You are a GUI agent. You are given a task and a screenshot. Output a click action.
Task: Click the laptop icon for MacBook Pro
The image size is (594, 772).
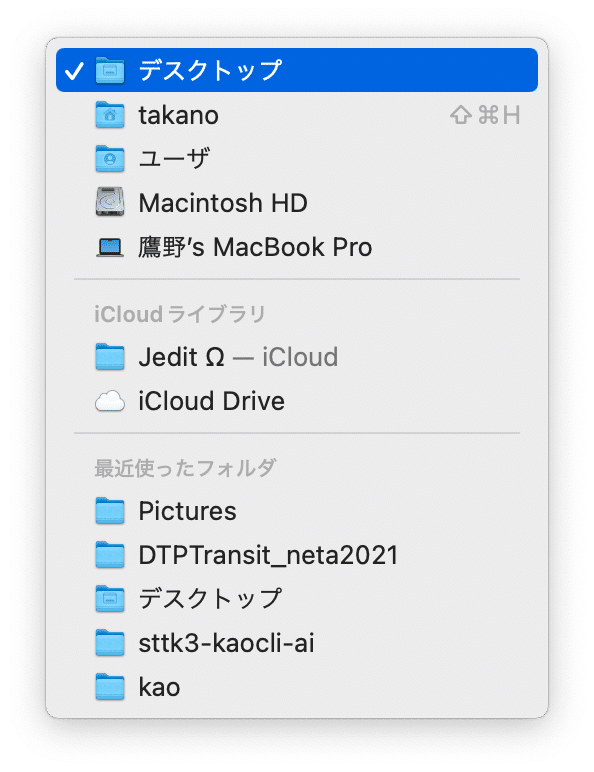[x=110, y=247]
